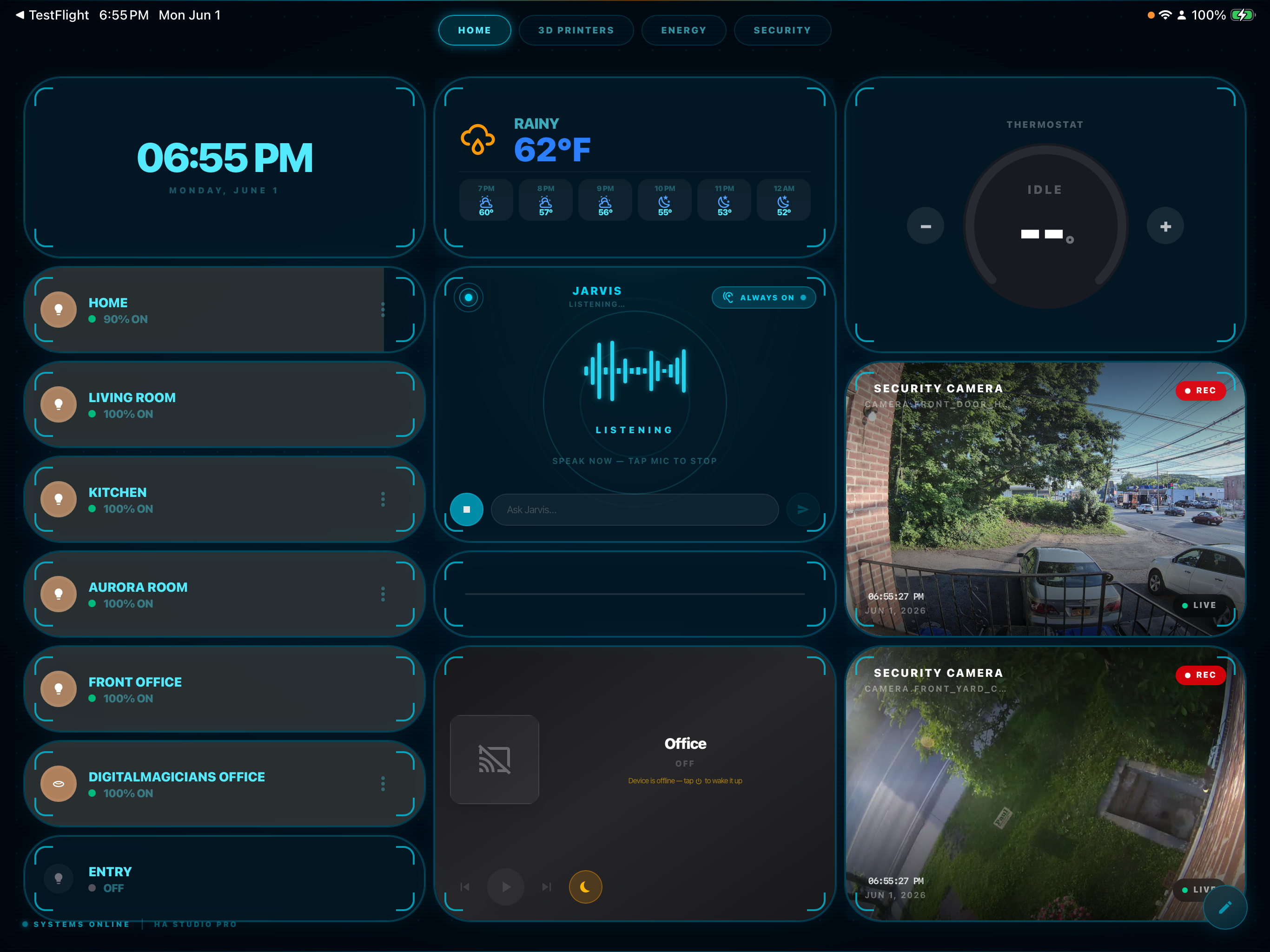Click the Entry card title
Screen dimensions: 1270x952
pyautogui.click(x=110, y=872)
